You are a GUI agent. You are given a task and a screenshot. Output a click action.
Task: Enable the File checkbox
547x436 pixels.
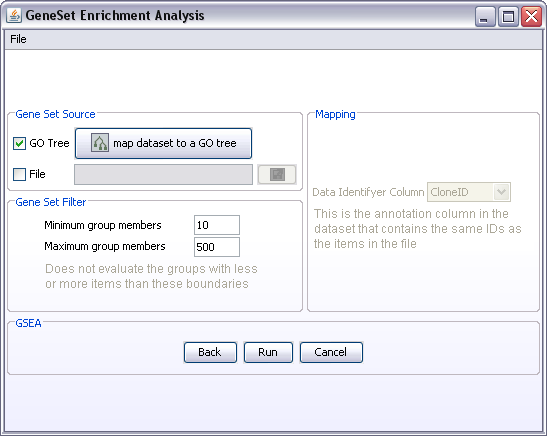click(20, 174)
